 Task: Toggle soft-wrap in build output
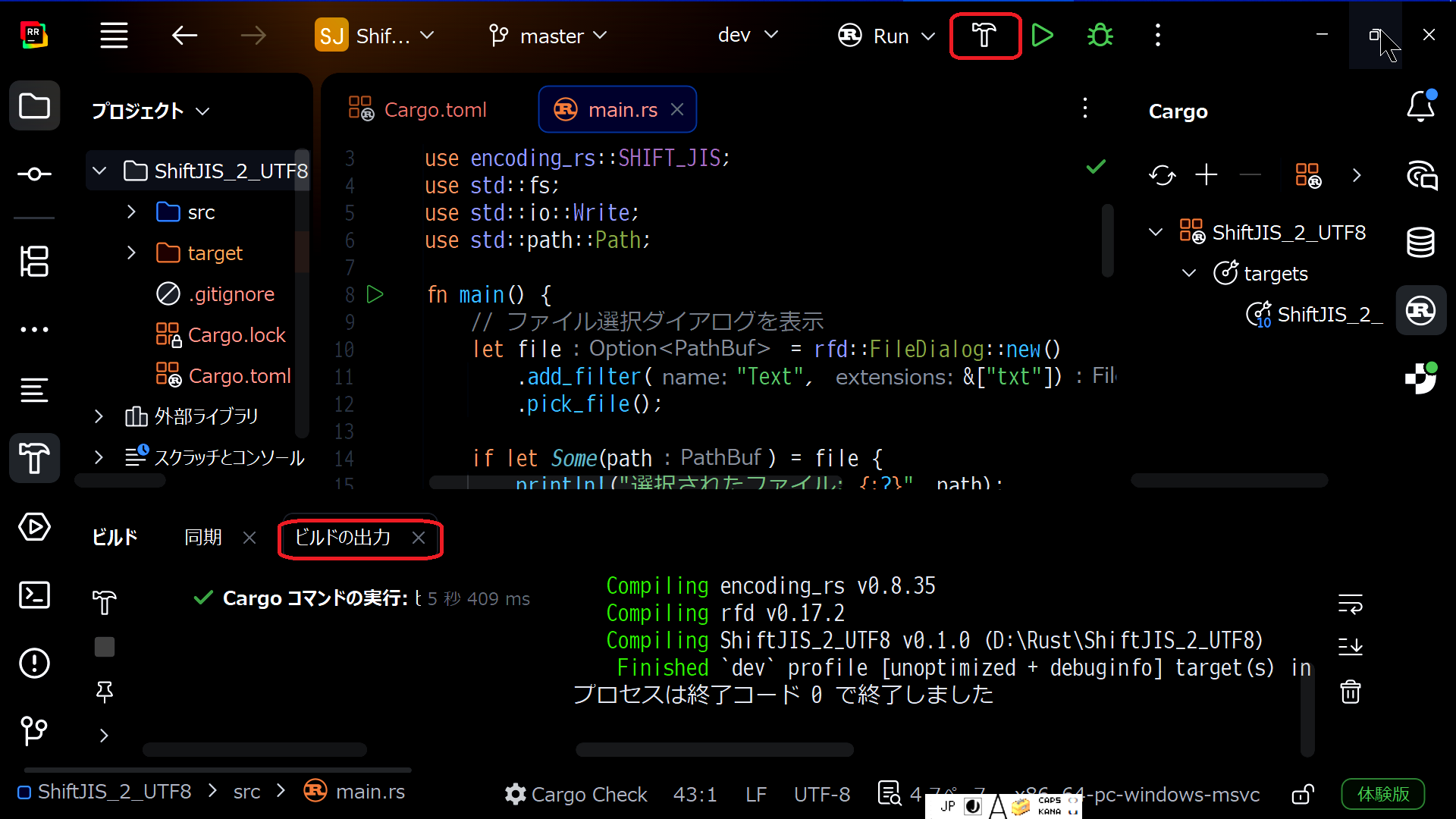(1350, 604)
